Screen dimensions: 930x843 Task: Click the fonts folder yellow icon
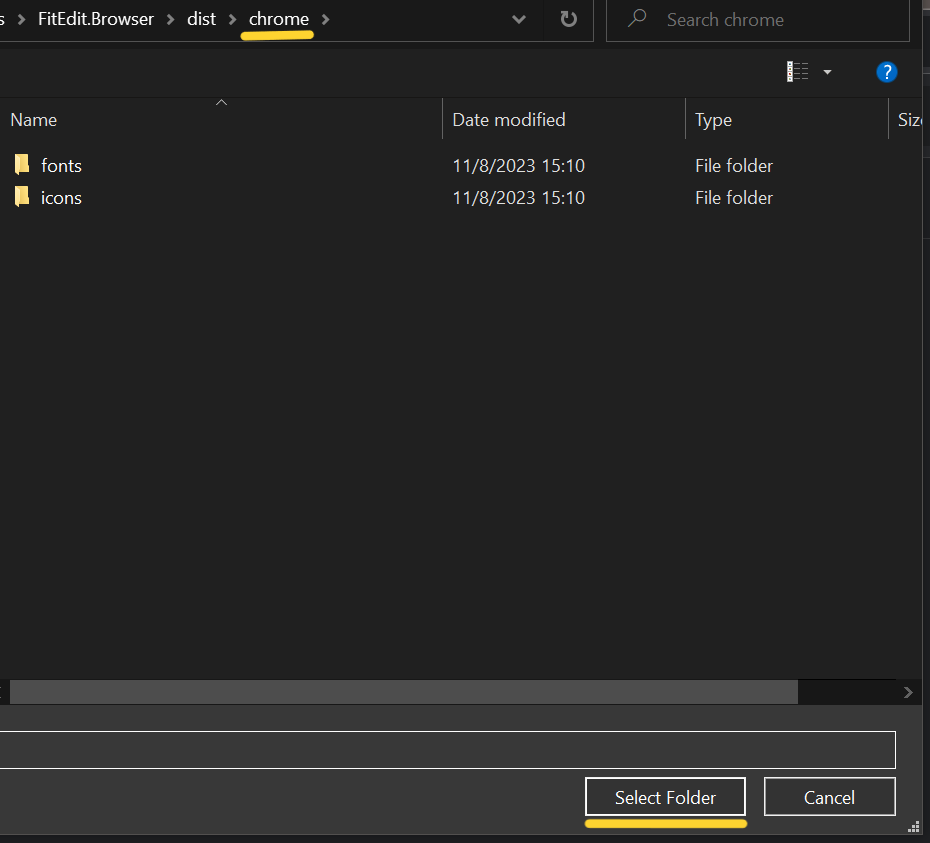click(x=21, y=164)
